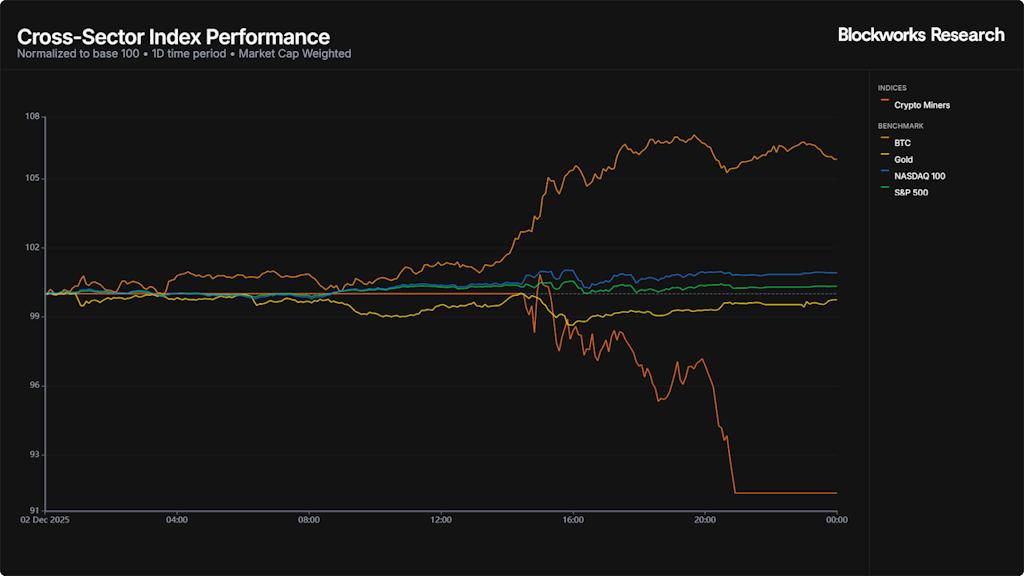This screenshot has height=576, width=1024.
Task: Toggle the S&P 500 legend entry
Action: [x=910, y=192]
